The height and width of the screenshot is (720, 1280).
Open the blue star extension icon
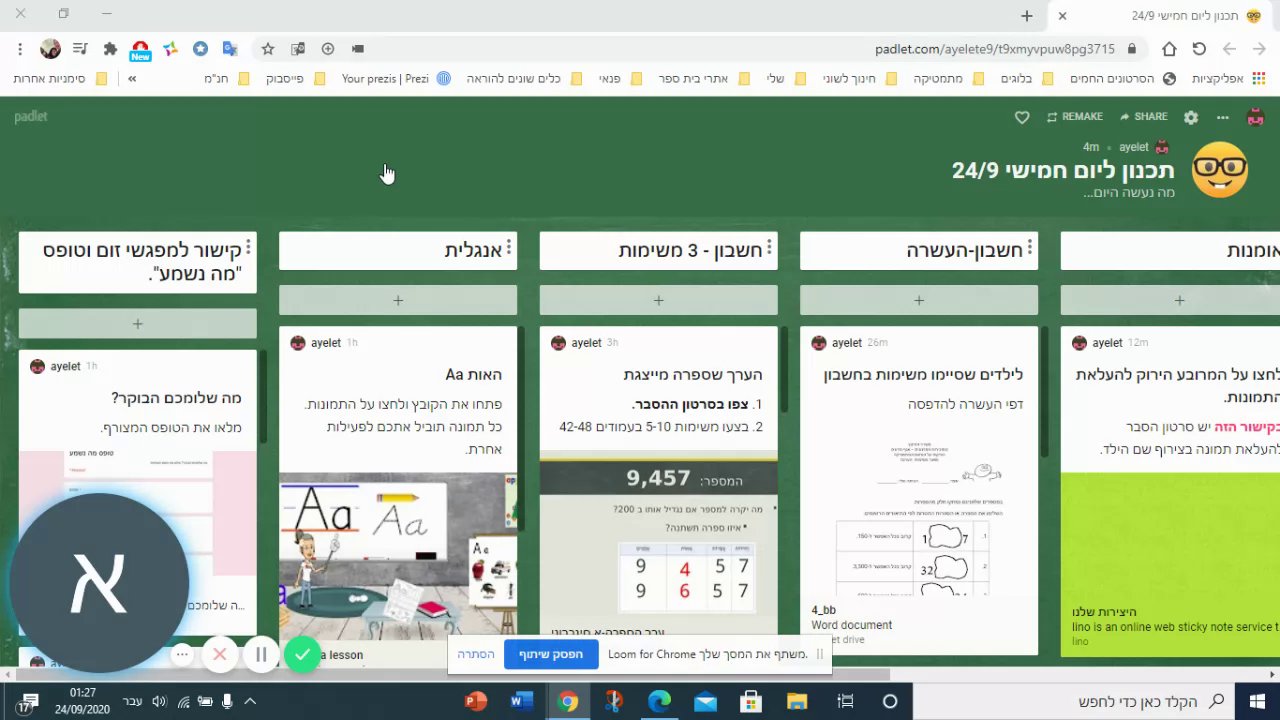[200, 48]
